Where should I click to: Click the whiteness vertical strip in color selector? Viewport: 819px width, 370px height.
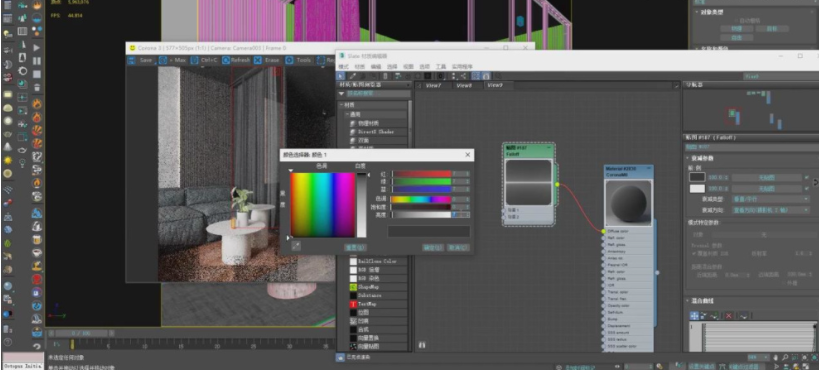[361, 205]
